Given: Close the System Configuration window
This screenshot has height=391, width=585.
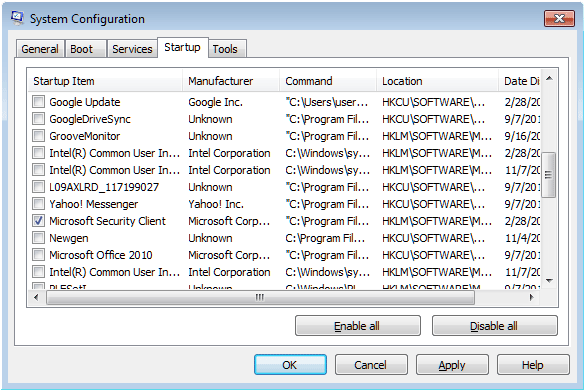Looking at the screenshot, I should [x=559, y=19].
